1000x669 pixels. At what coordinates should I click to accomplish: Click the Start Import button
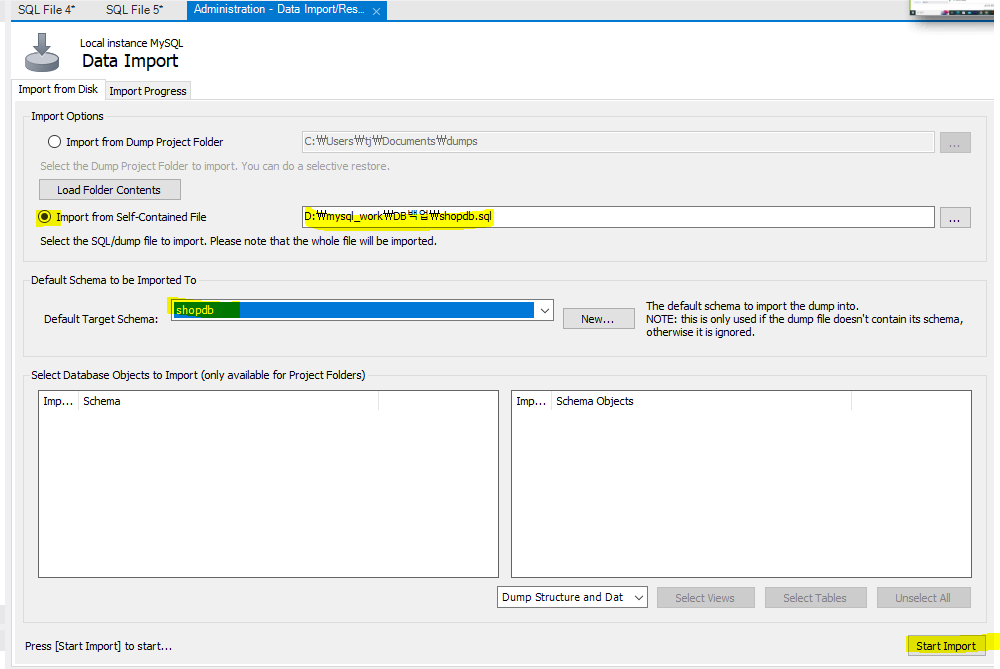946,646
